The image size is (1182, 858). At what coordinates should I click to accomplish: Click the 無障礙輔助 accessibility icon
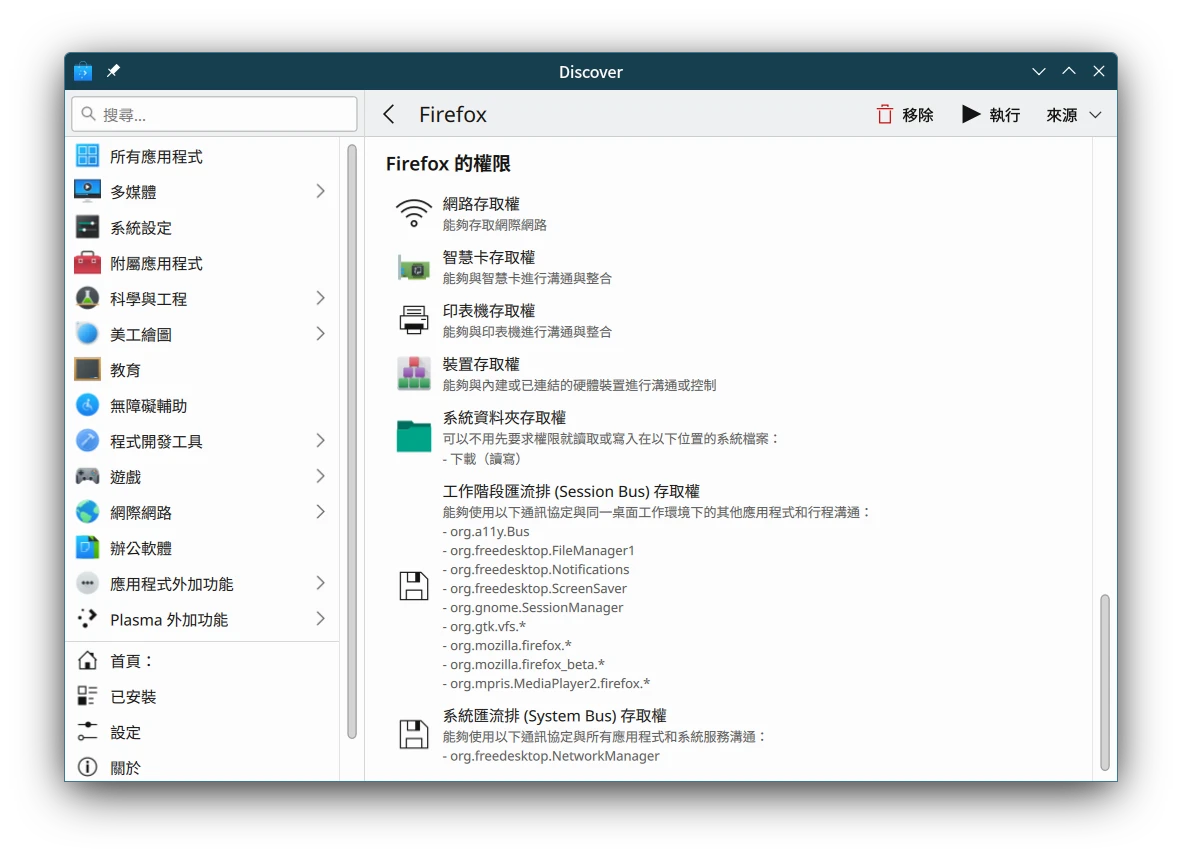[88, 405]
